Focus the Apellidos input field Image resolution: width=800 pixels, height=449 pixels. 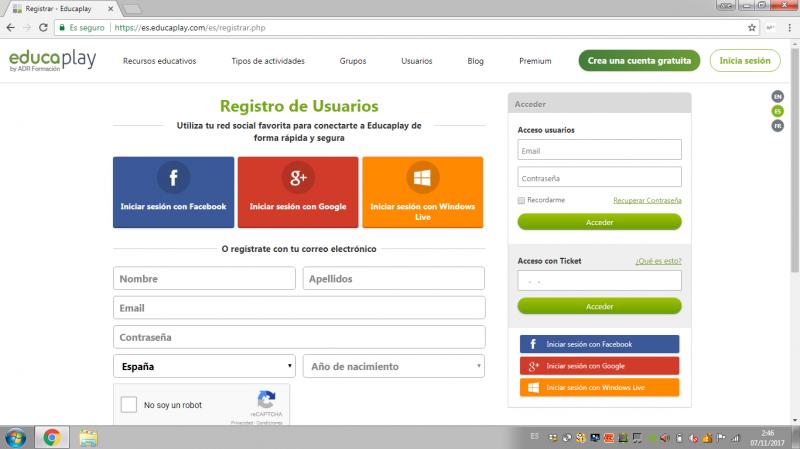tap(393, 279)
